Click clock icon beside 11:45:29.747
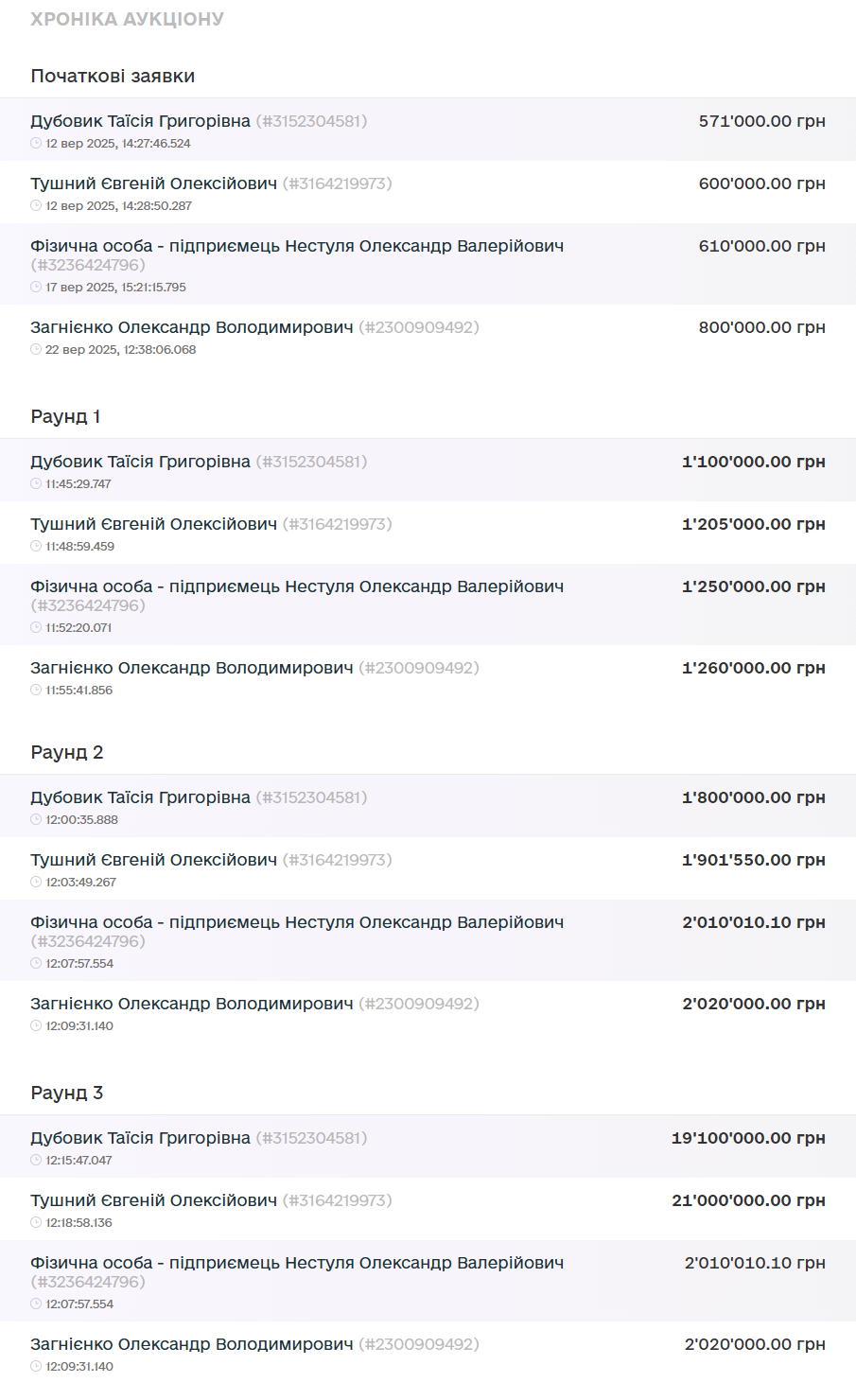The image size is (856, 1400). point(36,484)
